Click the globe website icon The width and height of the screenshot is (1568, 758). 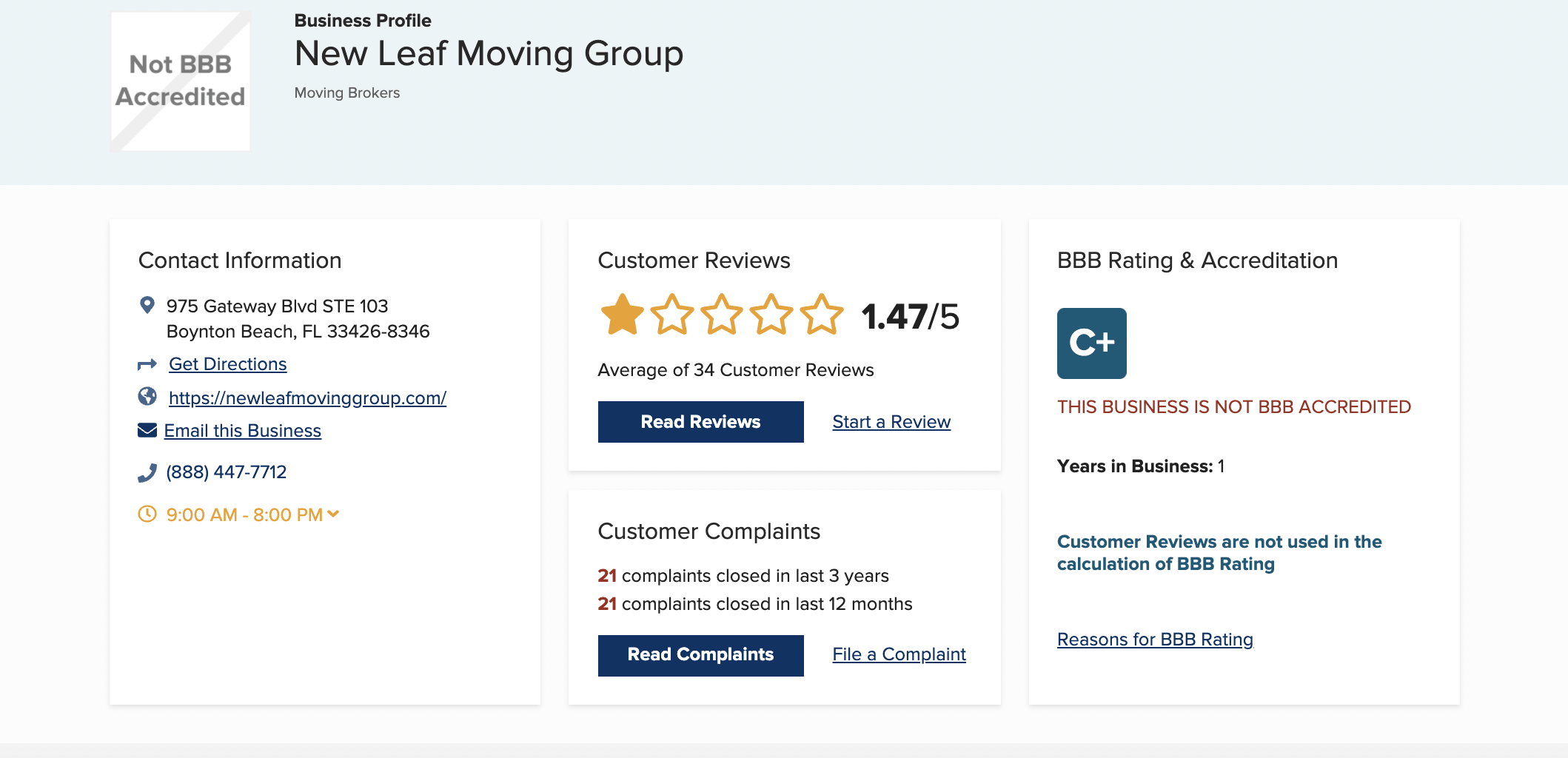(x=147, y=397)
